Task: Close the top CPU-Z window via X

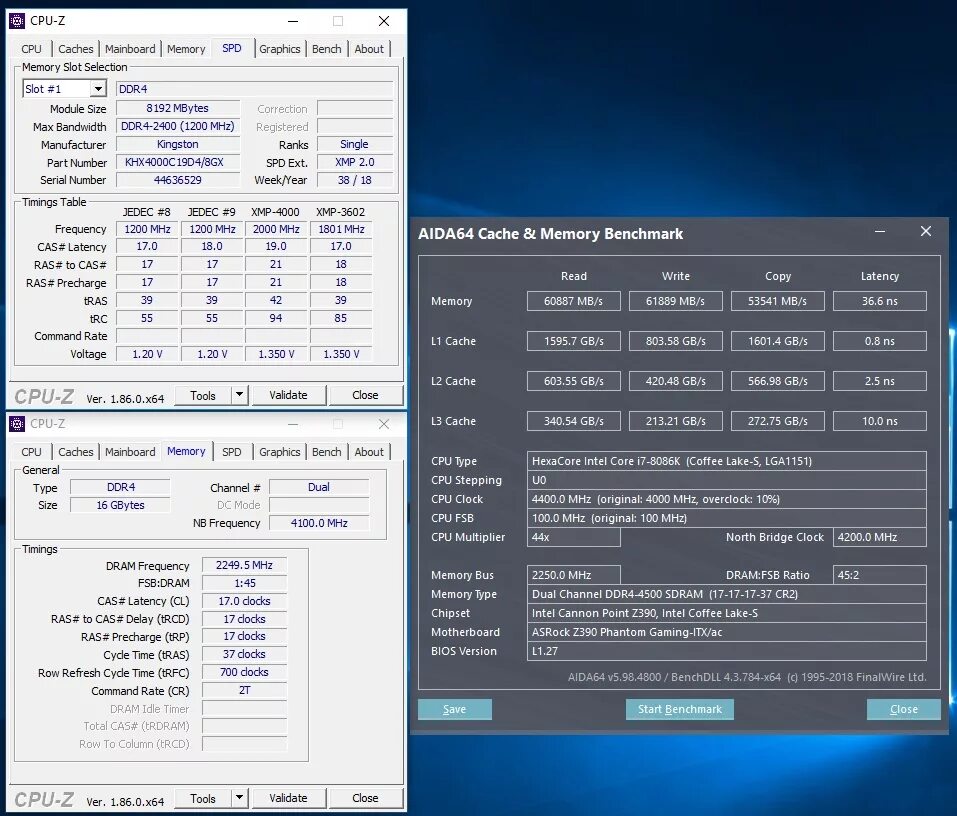Action: pos(384,21)
